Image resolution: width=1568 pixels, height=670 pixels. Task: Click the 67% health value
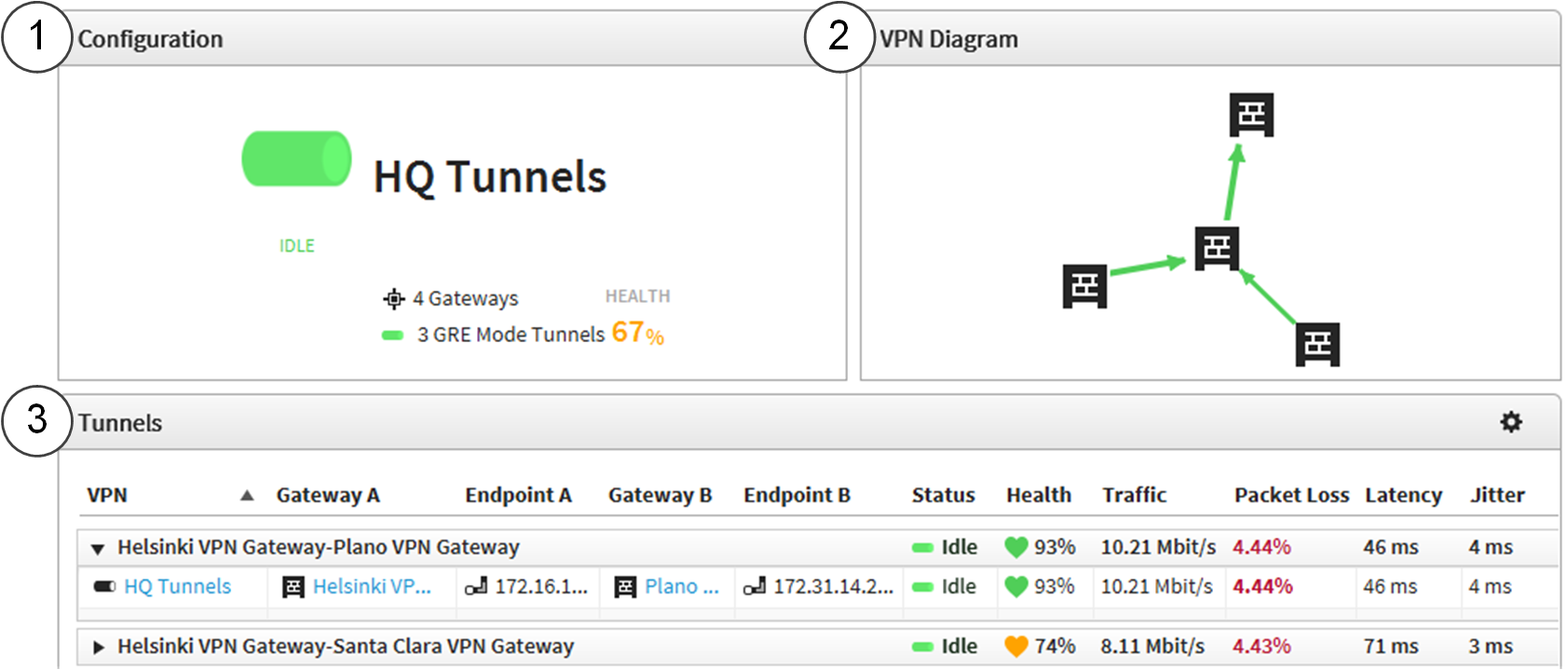(x=637, y=333)
